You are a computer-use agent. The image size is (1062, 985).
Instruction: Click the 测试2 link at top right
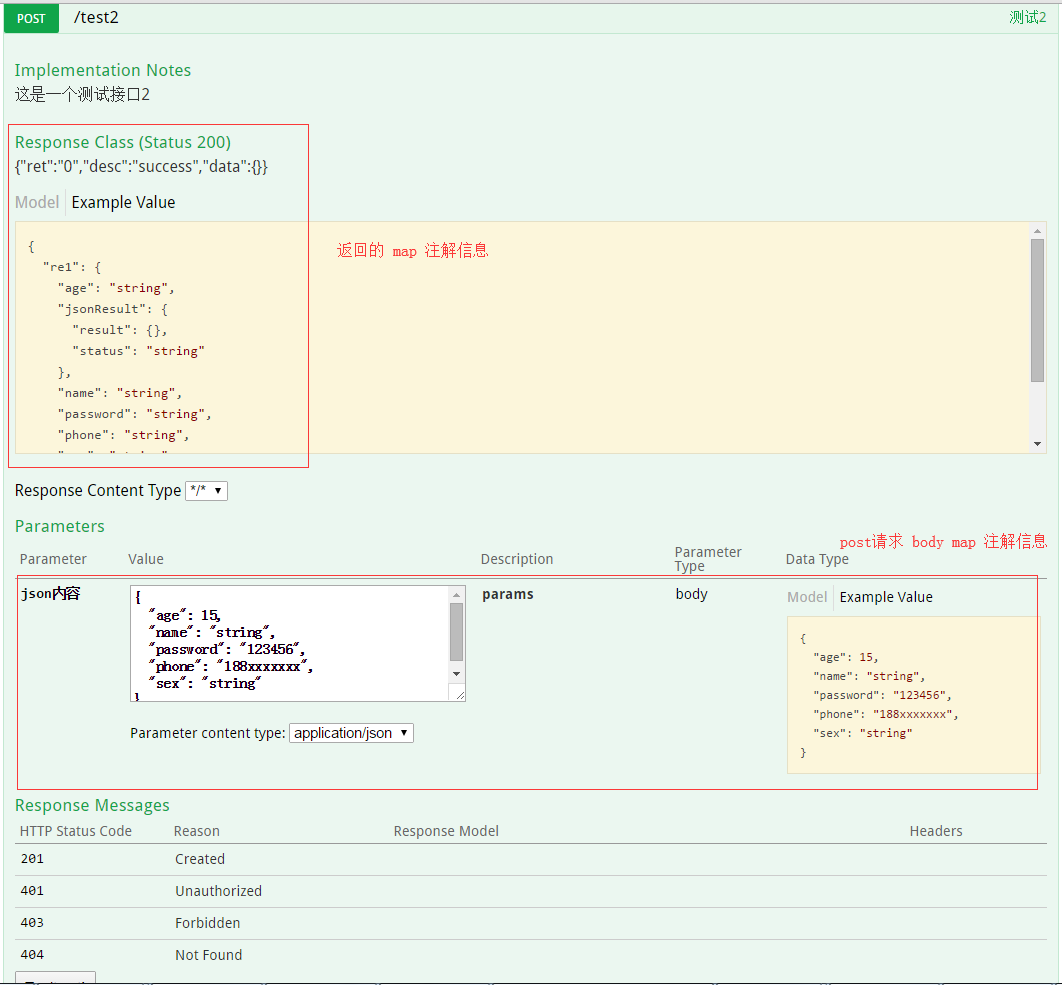point(1028,17)
